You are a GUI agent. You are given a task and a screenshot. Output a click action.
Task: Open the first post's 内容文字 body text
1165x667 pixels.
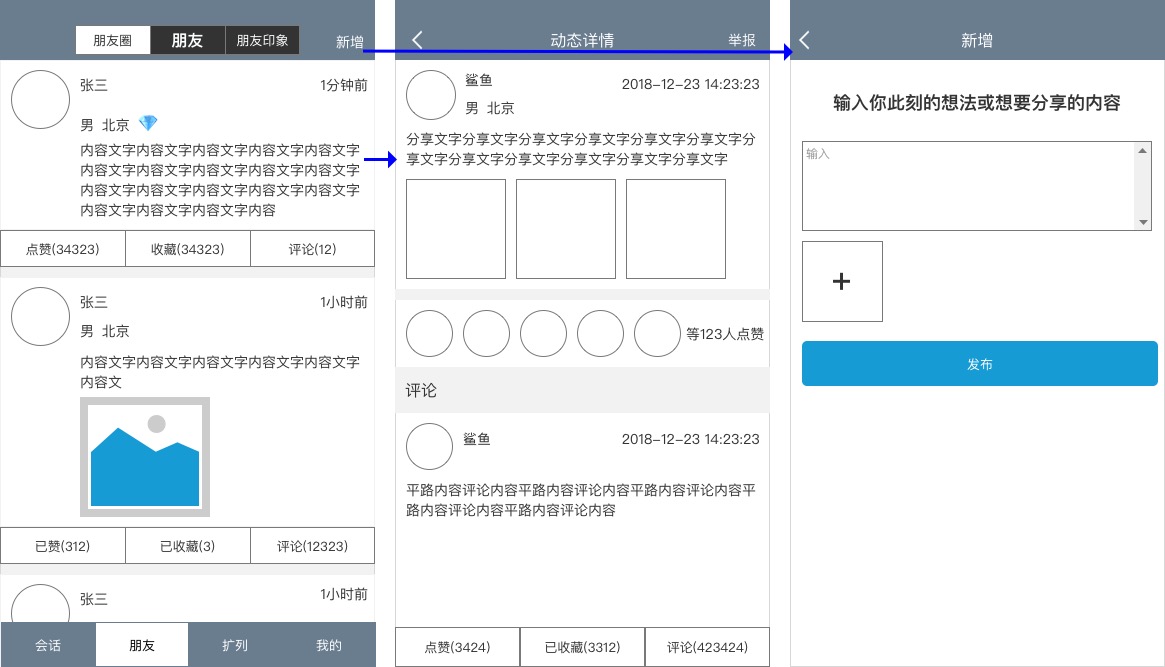[x=220, y=180]
